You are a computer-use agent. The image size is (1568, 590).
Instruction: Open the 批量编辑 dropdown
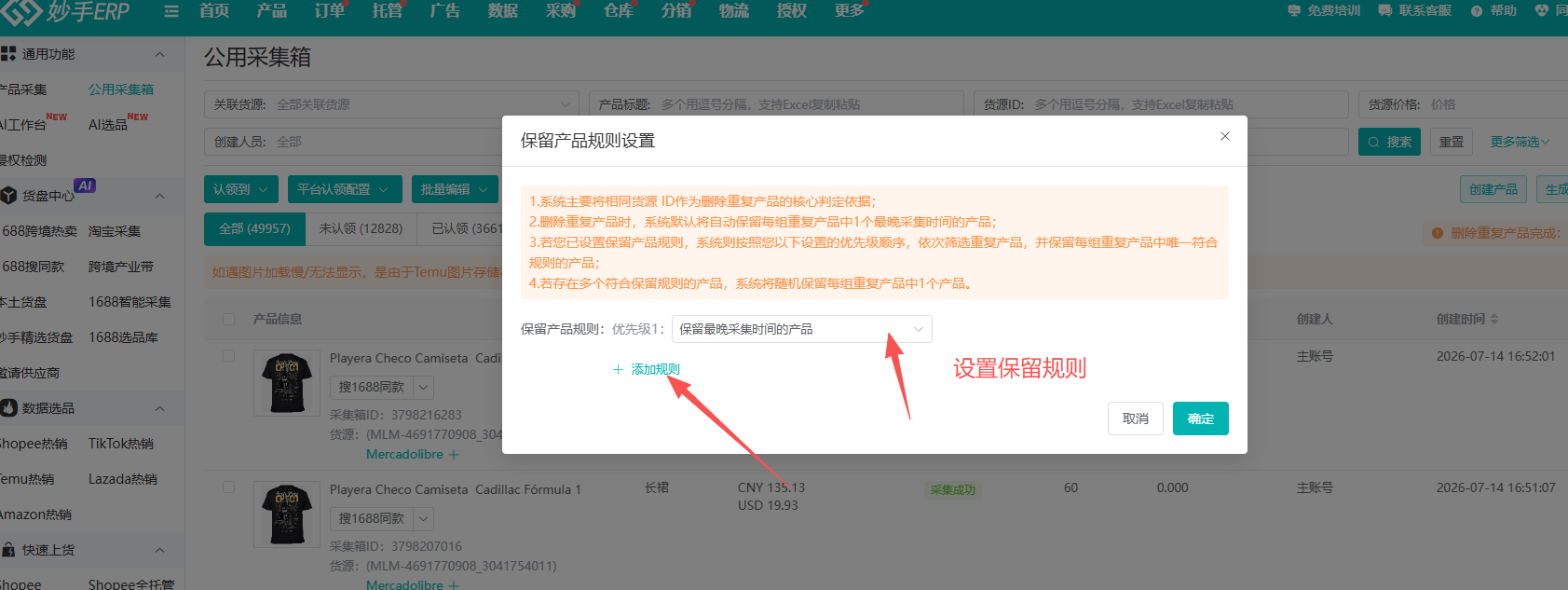click(455, 189)
